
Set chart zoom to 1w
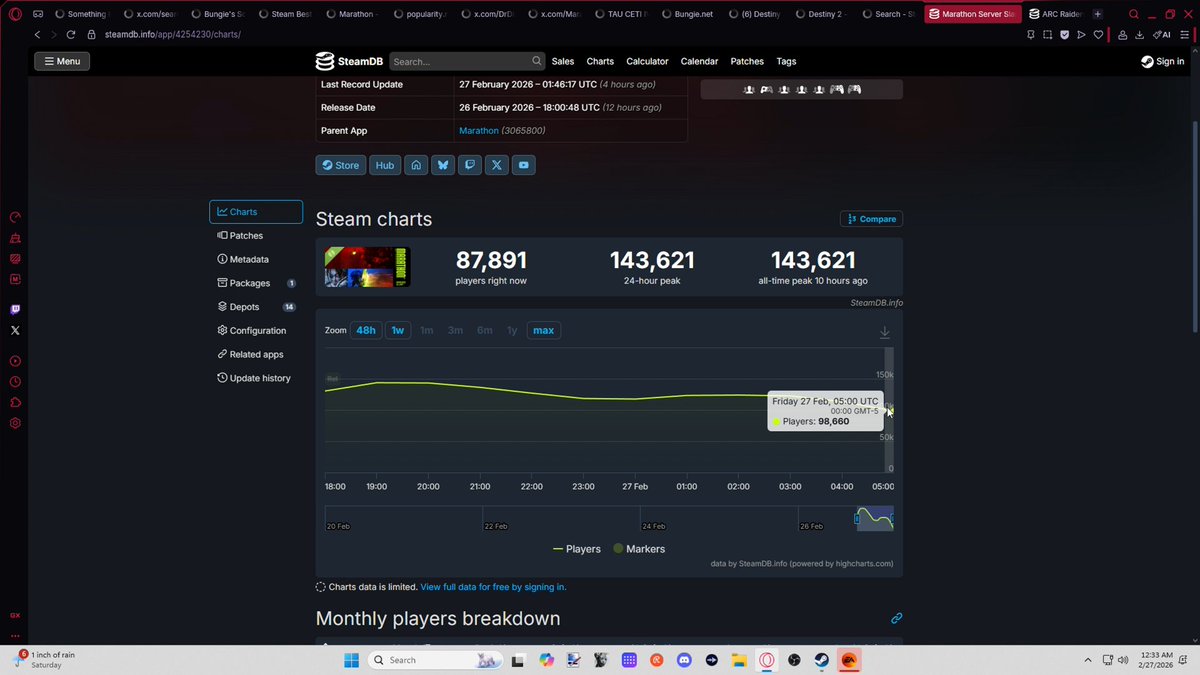click(398, 330)
